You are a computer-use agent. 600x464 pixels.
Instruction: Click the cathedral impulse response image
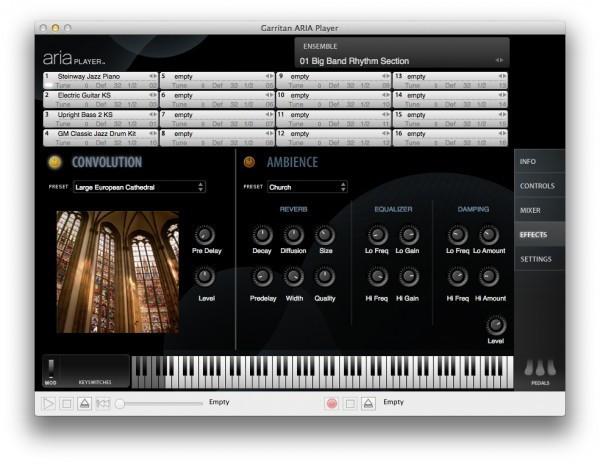(x=117, y=272)
